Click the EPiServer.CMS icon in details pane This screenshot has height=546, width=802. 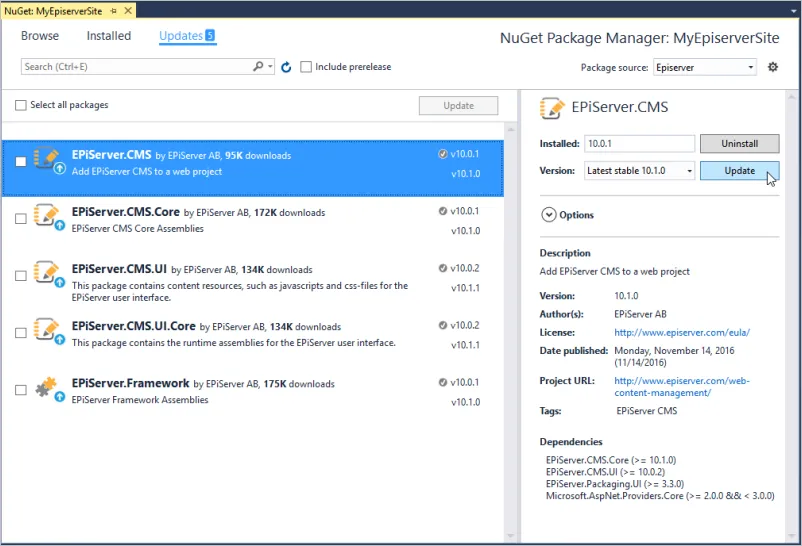552,108
